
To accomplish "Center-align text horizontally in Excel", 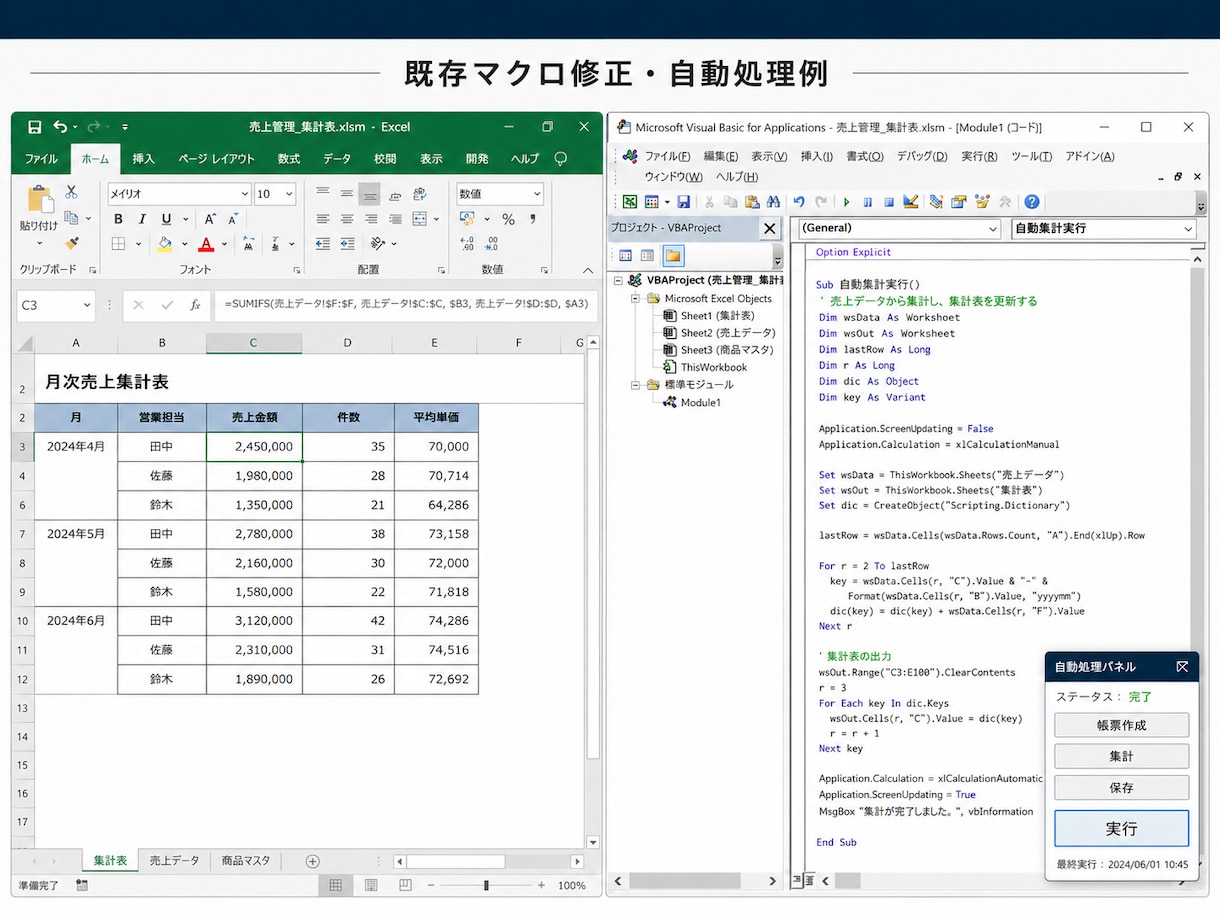I will 347,219.
